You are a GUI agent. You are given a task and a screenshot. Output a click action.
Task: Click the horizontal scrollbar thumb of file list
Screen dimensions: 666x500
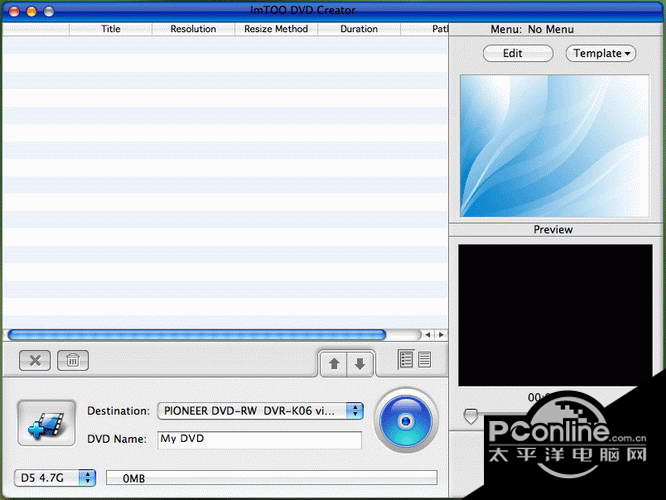click(197, 335)
